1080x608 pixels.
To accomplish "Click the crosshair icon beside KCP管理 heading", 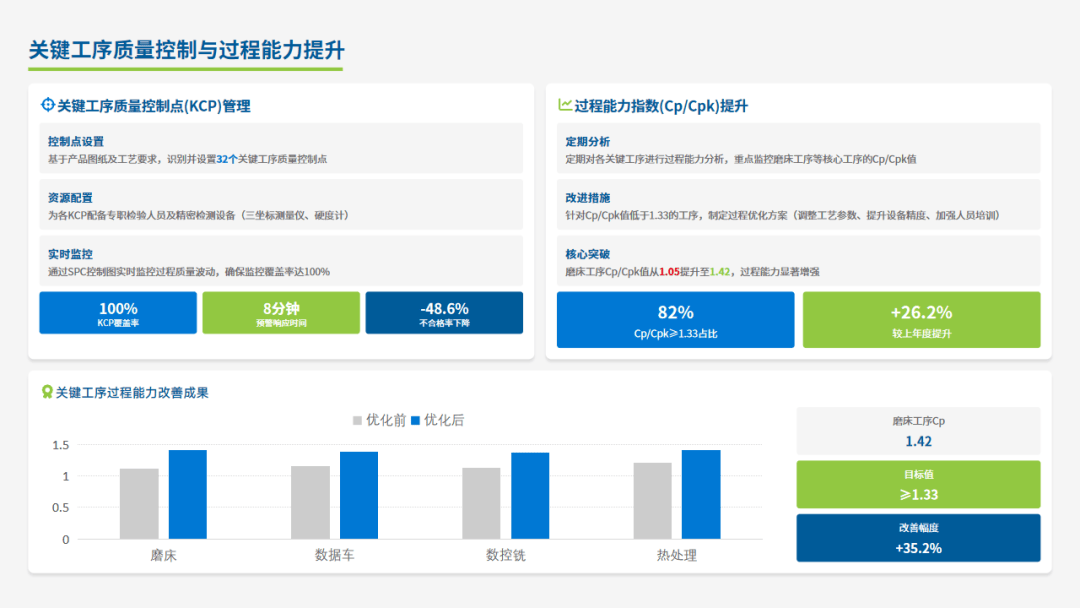I will 47,106.
